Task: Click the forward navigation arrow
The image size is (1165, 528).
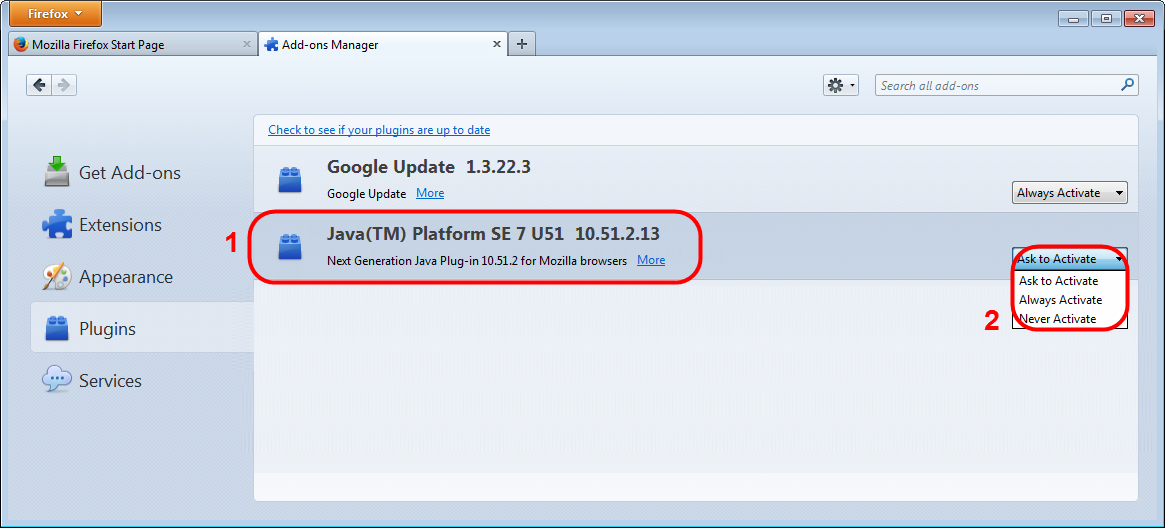Action: [x=64, y=85]
